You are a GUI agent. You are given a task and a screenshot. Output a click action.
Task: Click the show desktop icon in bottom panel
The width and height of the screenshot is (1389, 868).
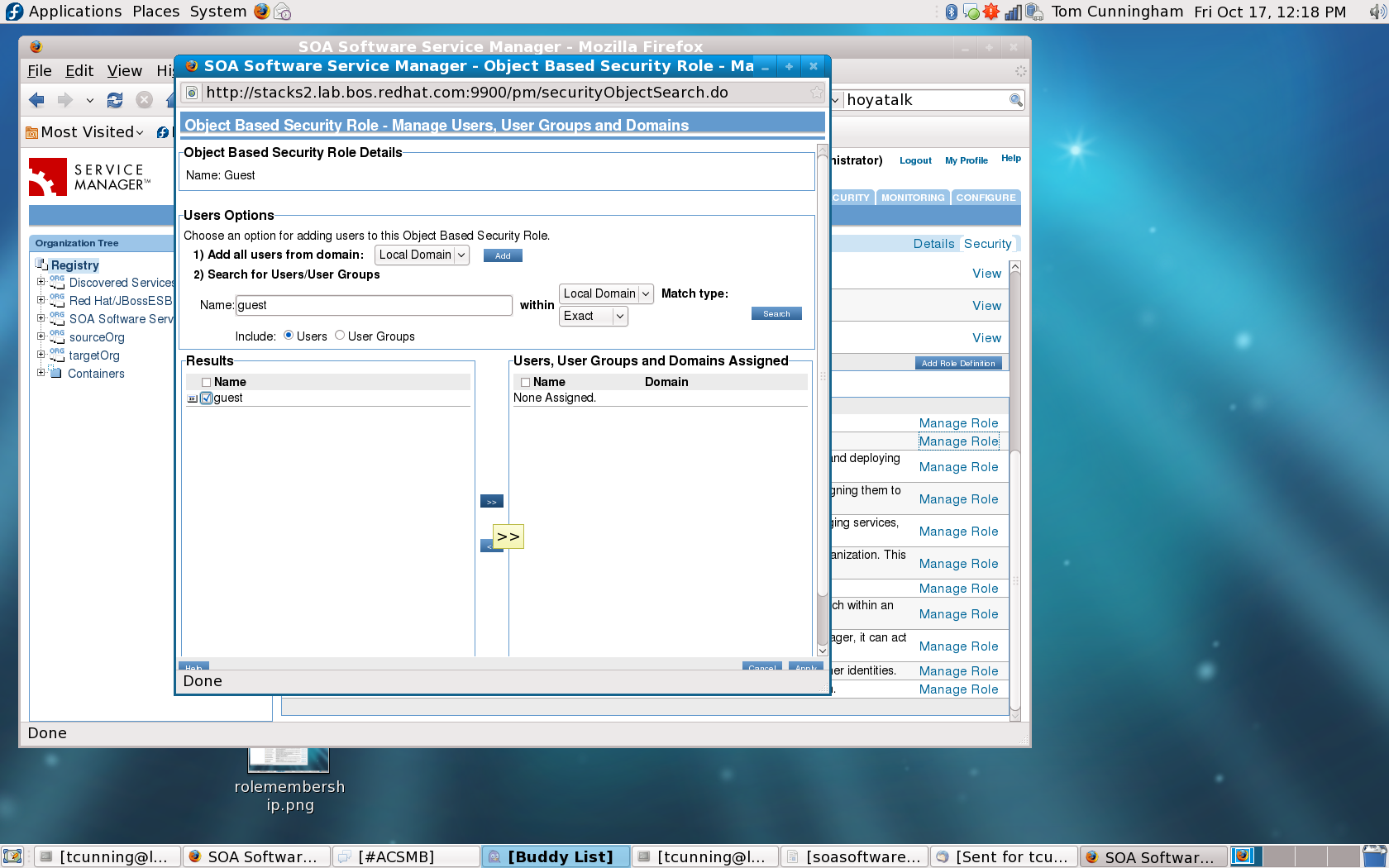tap(12, 856)
